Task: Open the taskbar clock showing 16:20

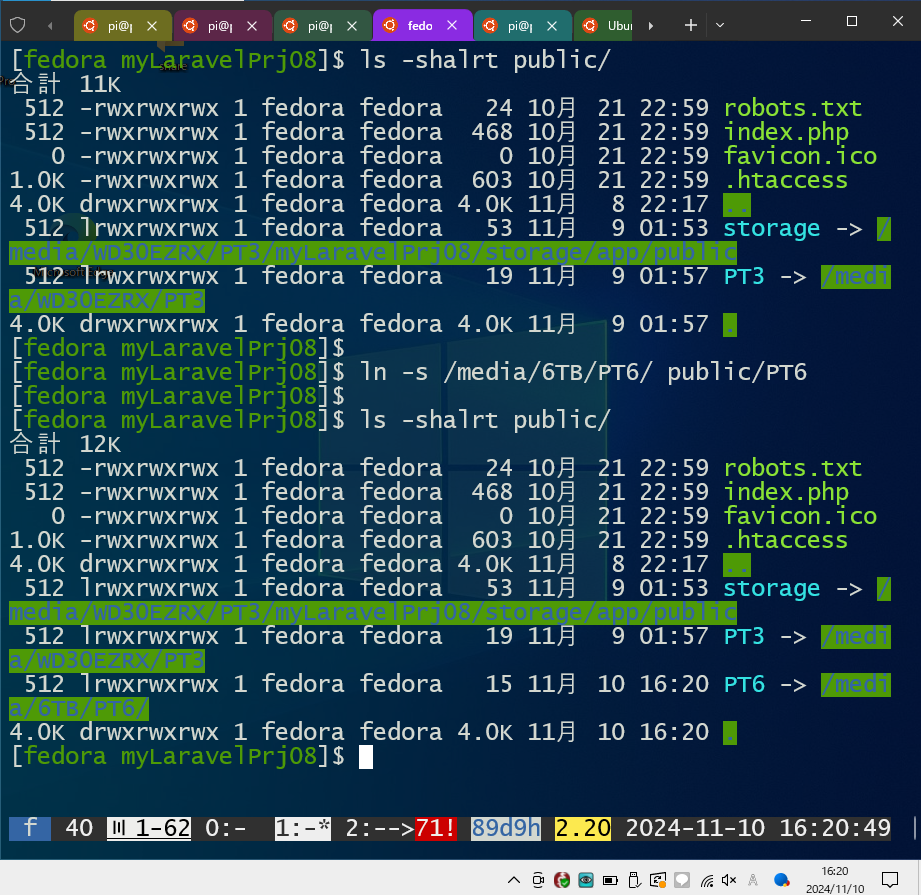Action: point(835,880)
